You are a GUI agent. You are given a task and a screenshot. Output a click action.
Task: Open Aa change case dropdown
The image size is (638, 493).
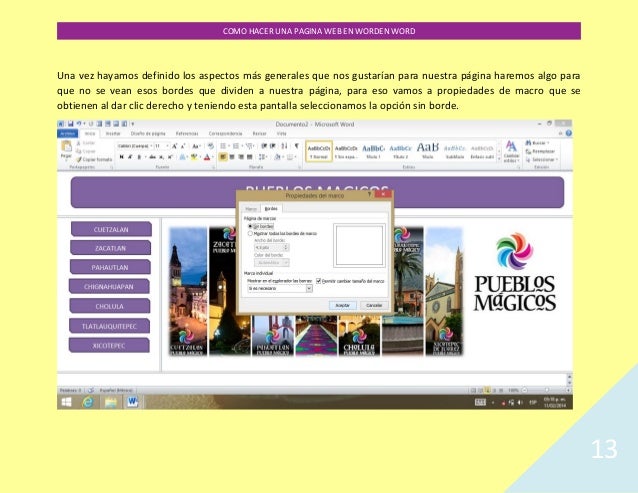(196, 146)
